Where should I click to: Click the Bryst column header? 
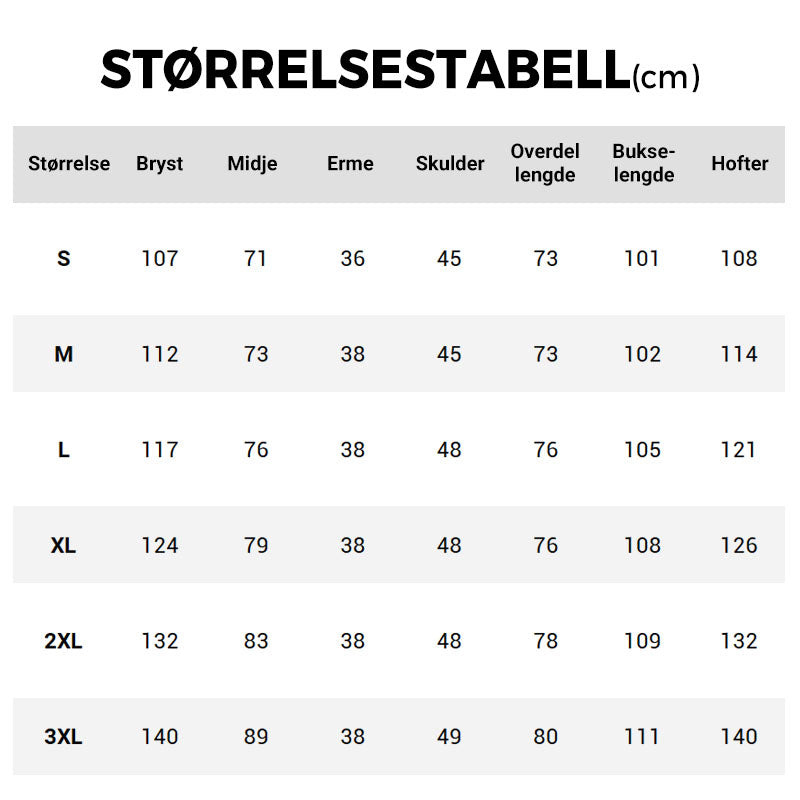tap(160, 164)
